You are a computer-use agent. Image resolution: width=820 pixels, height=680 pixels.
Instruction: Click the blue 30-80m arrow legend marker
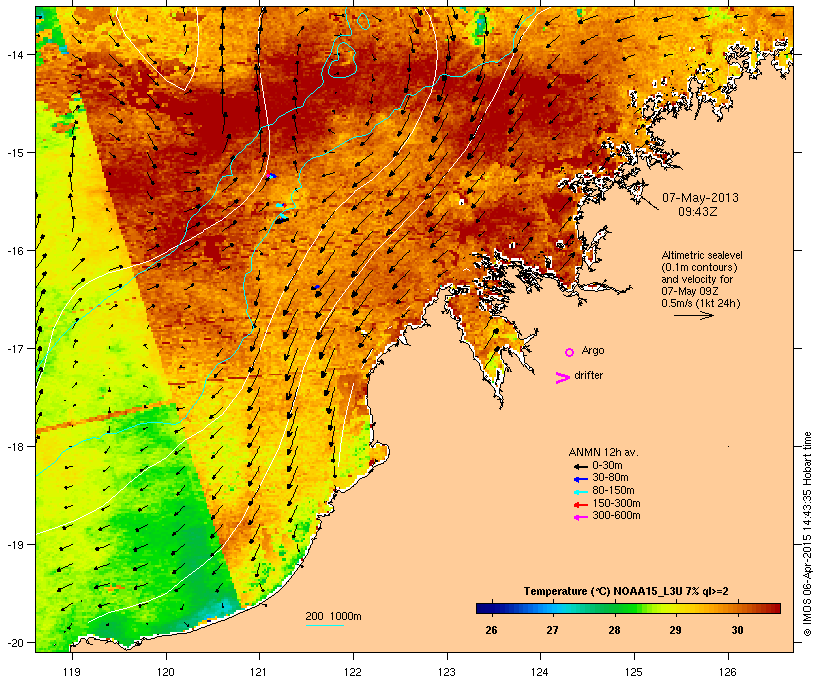click(x=581, y=479)
